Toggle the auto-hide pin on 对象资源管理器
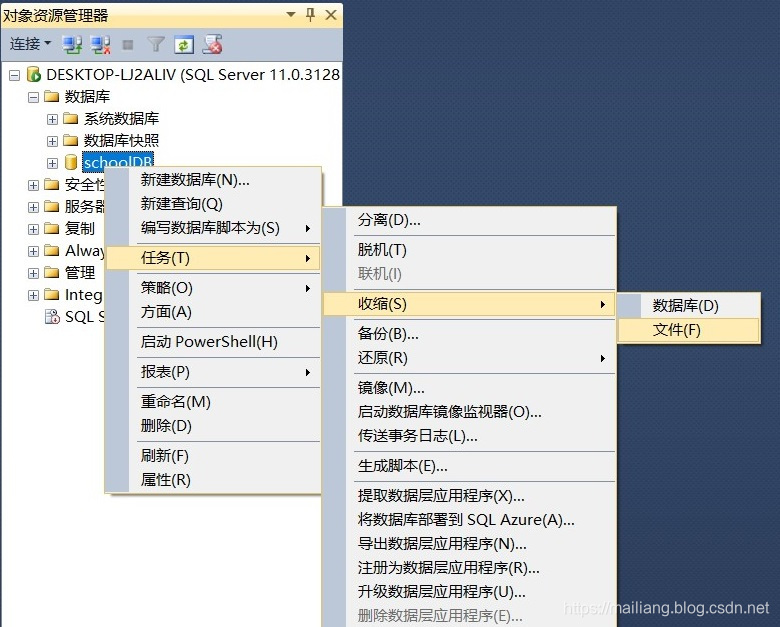 [310, 15]
